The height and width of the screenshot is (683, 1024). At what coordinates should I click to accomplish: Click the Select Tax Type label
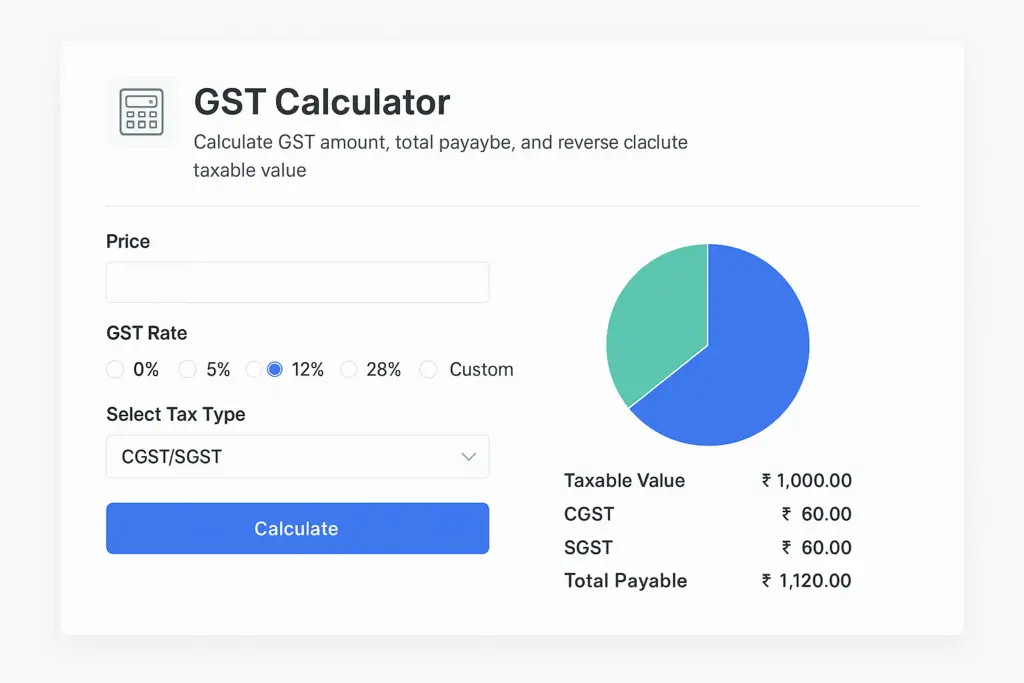(x=178, y=414)
